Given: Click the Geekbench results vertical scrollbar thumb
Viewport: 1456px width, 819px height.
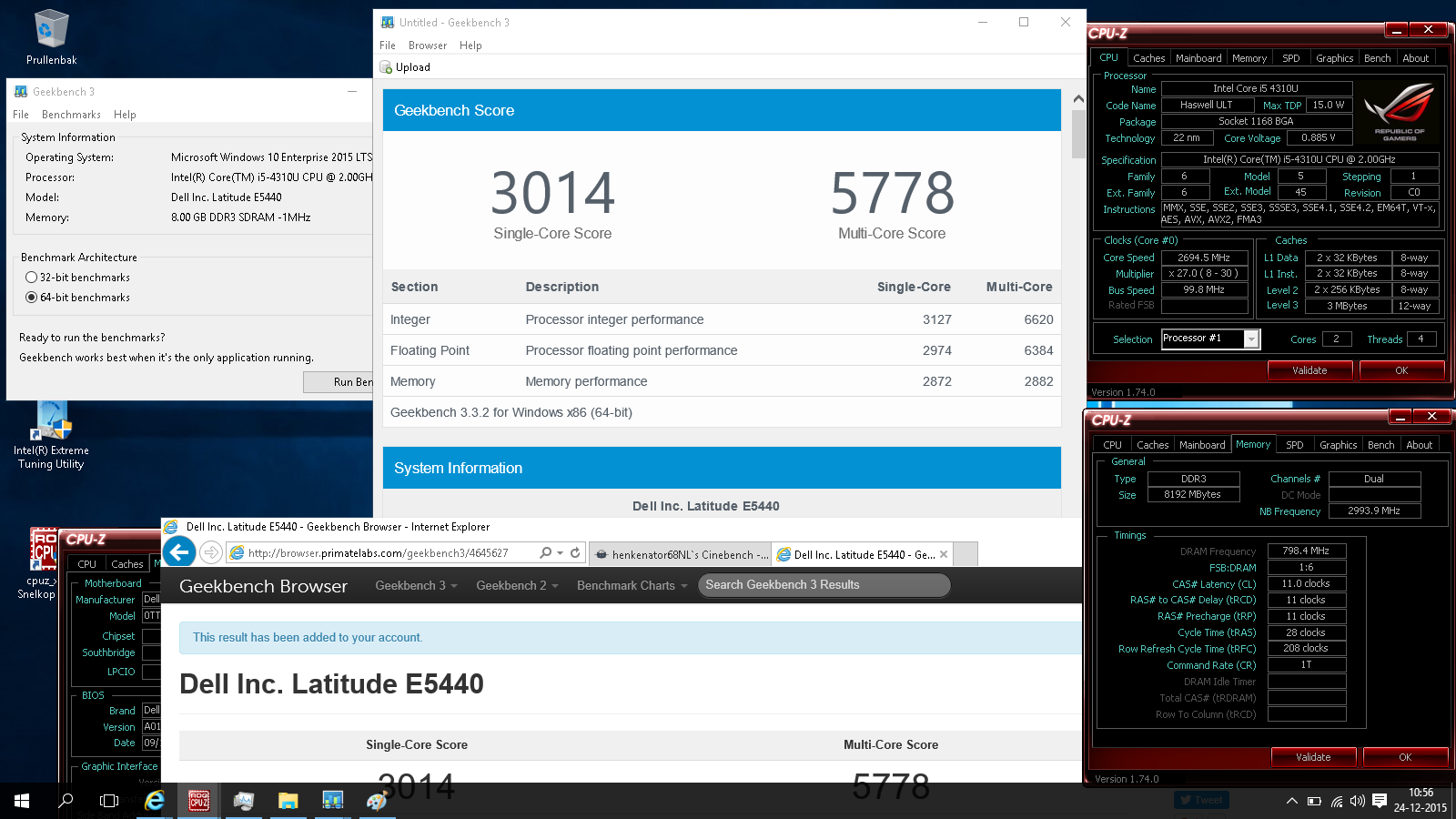Looking at the screenshot, I should pos(1078,134).
